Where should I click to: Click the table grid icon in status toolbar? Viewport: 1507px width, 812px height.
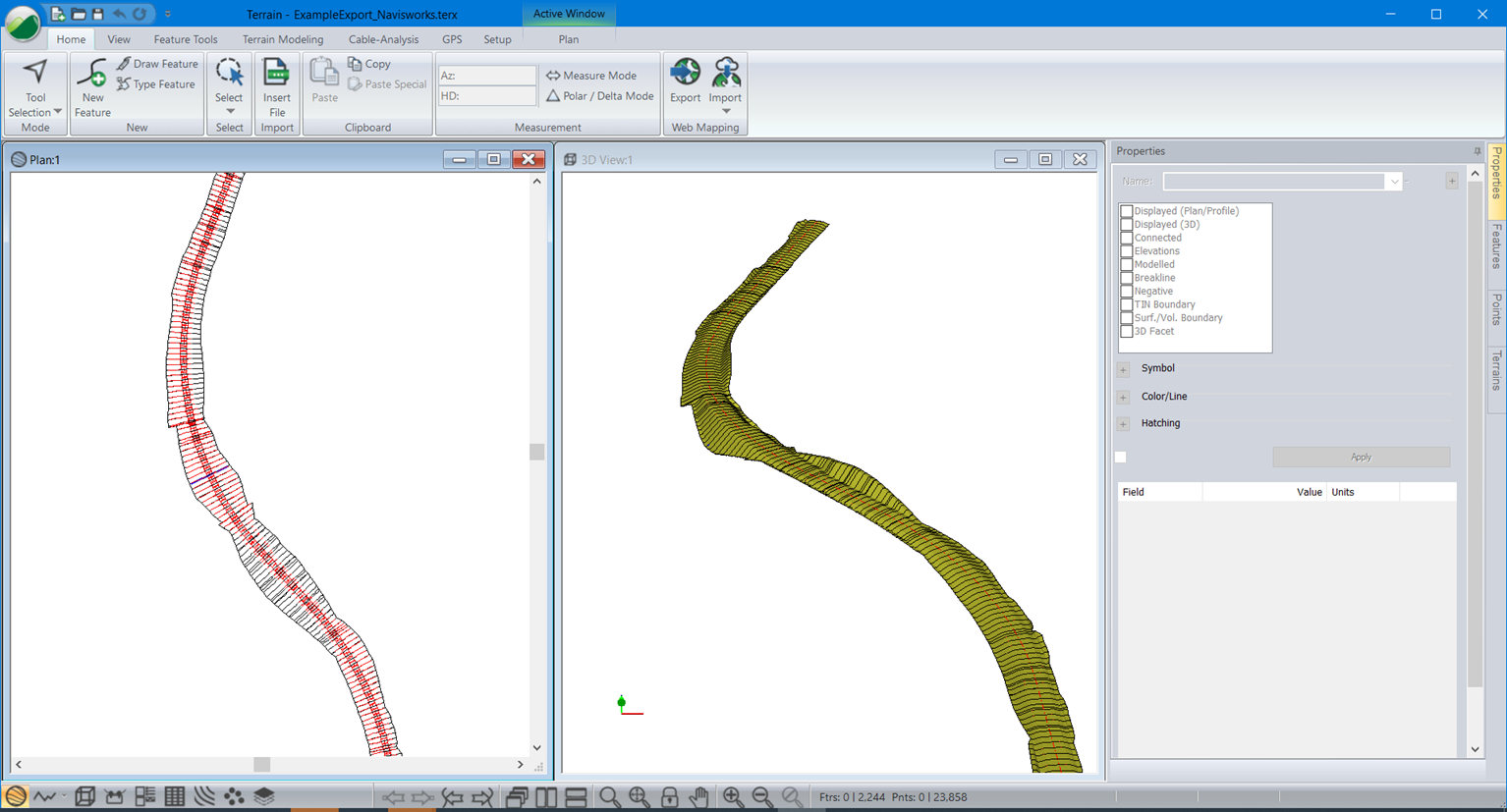[175, 796]
